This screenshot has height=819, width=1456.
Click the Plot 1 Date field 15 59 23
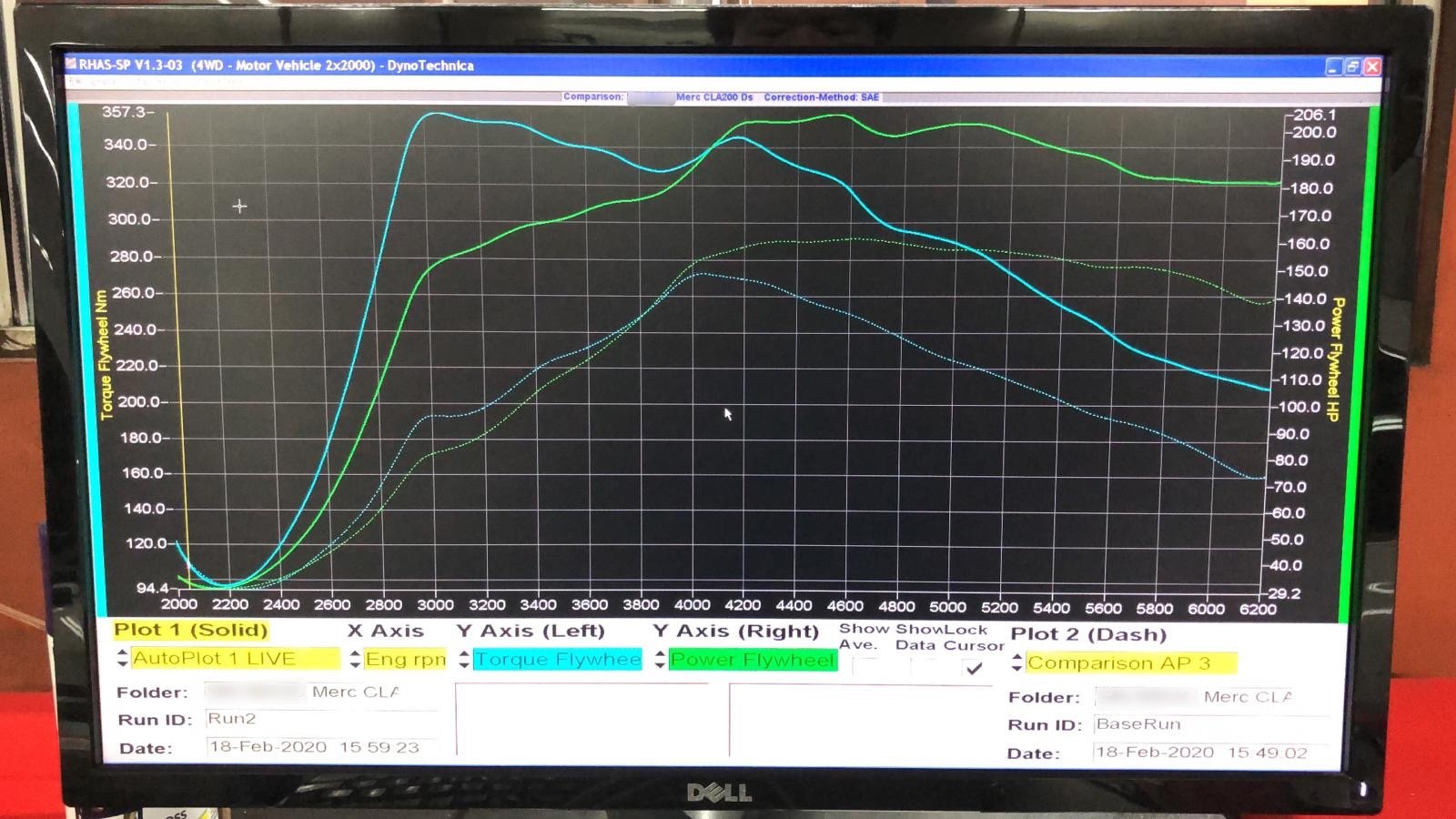click(322, 747)
